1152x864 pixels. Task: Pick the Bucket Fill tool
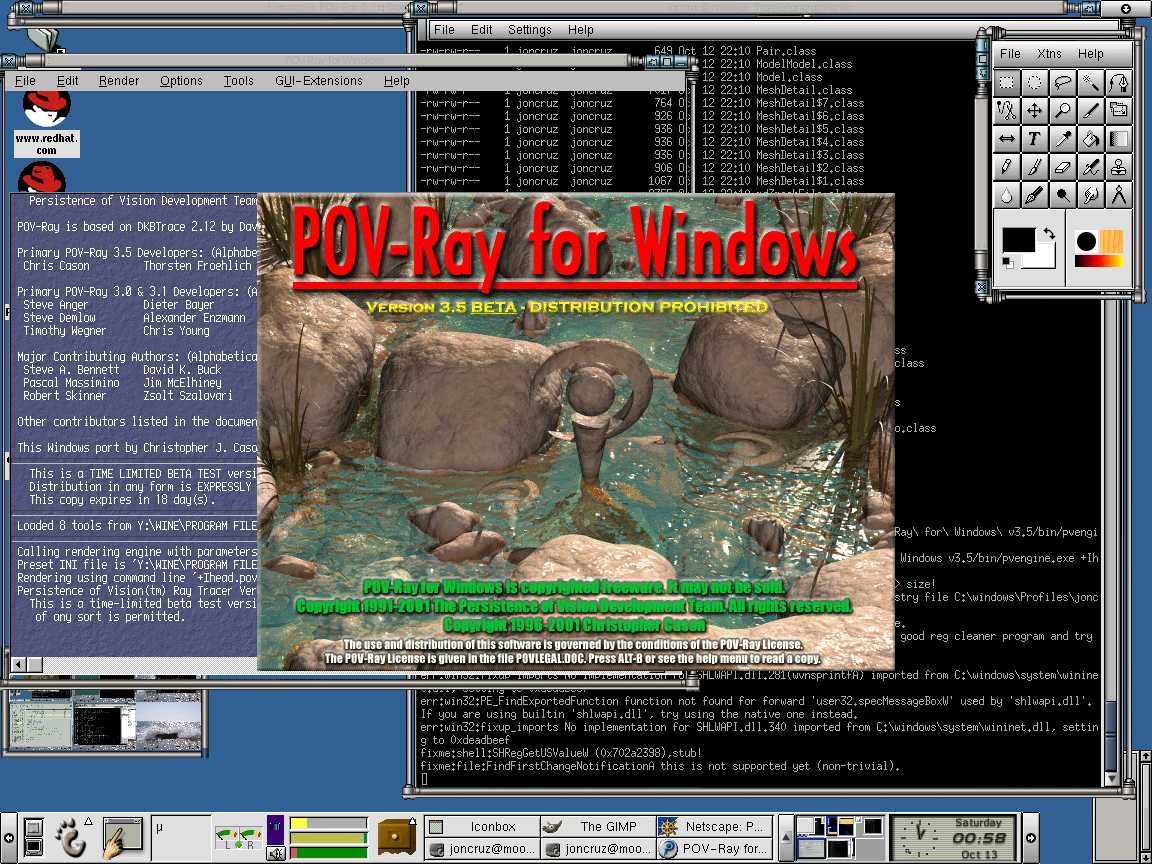(x=1091, y=139)
